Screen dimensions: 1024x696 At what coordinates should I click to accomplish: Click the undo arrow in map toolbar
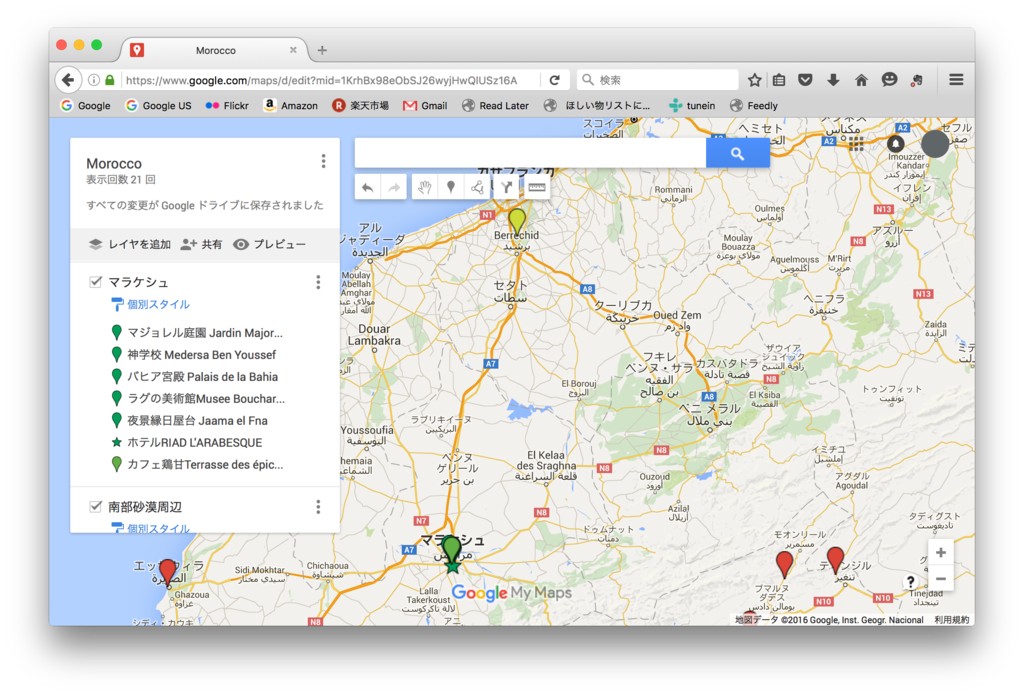point(368,188)
